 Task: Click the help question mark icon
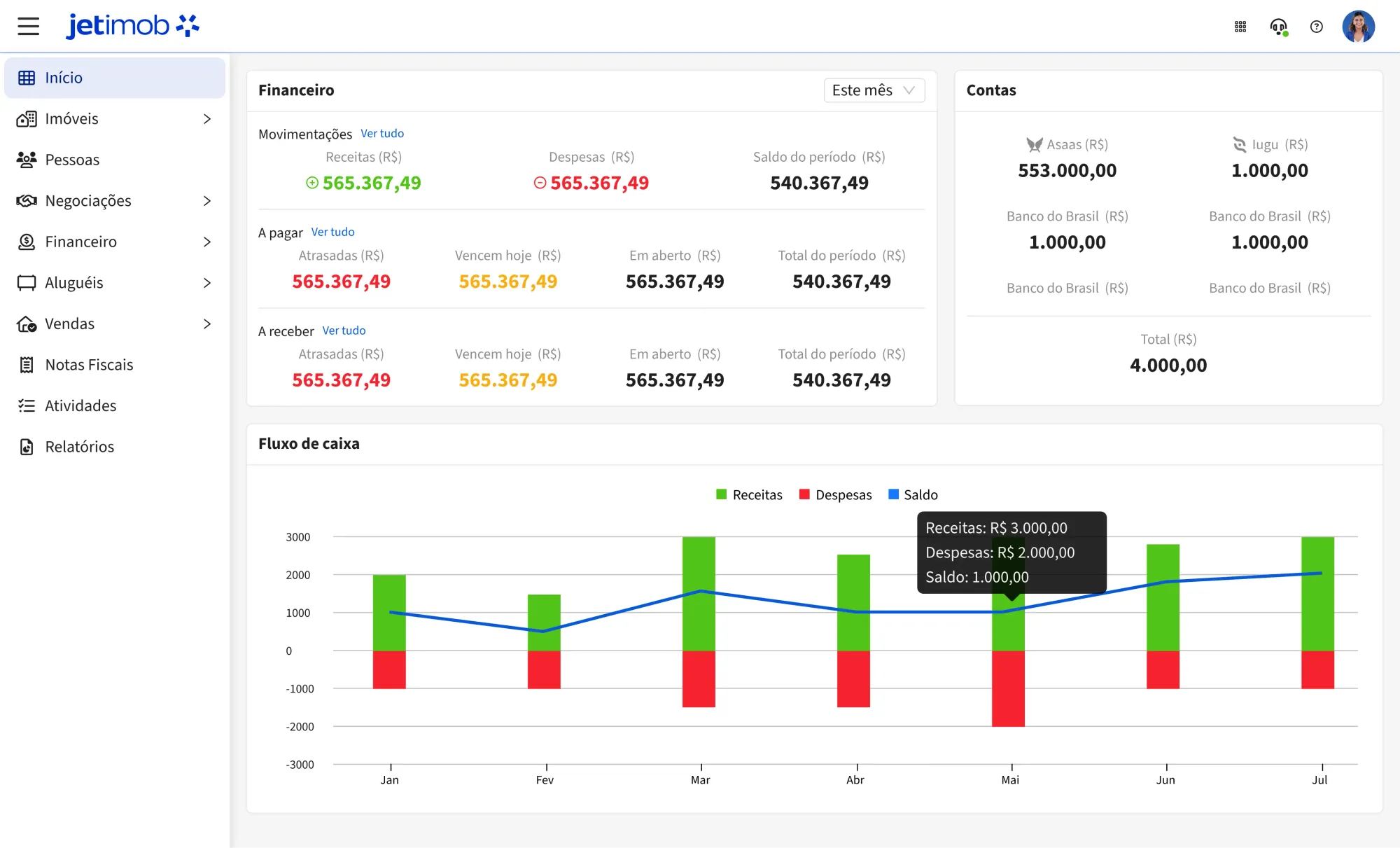1317,27
